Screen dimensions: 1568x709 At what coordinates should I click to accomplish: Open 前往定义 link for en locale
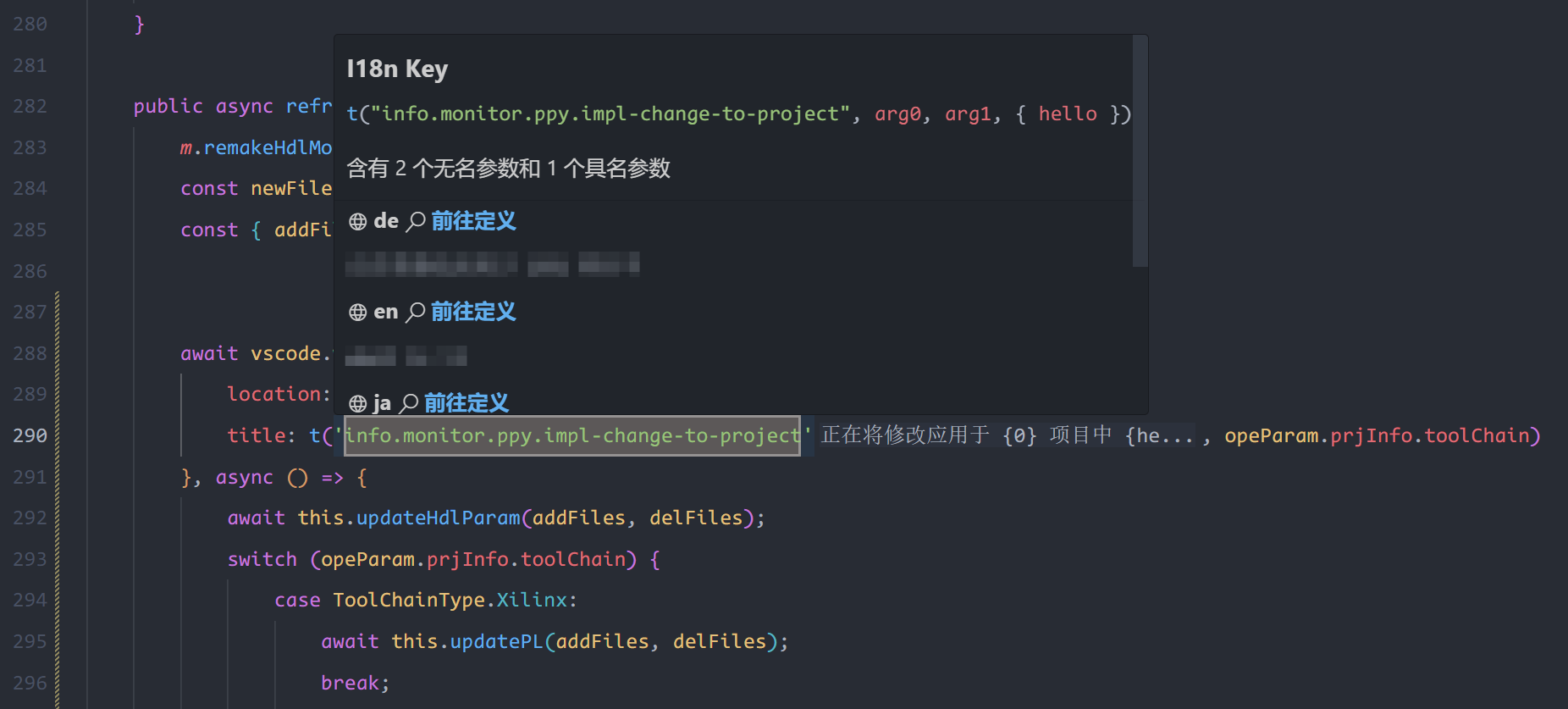(473, 312)
